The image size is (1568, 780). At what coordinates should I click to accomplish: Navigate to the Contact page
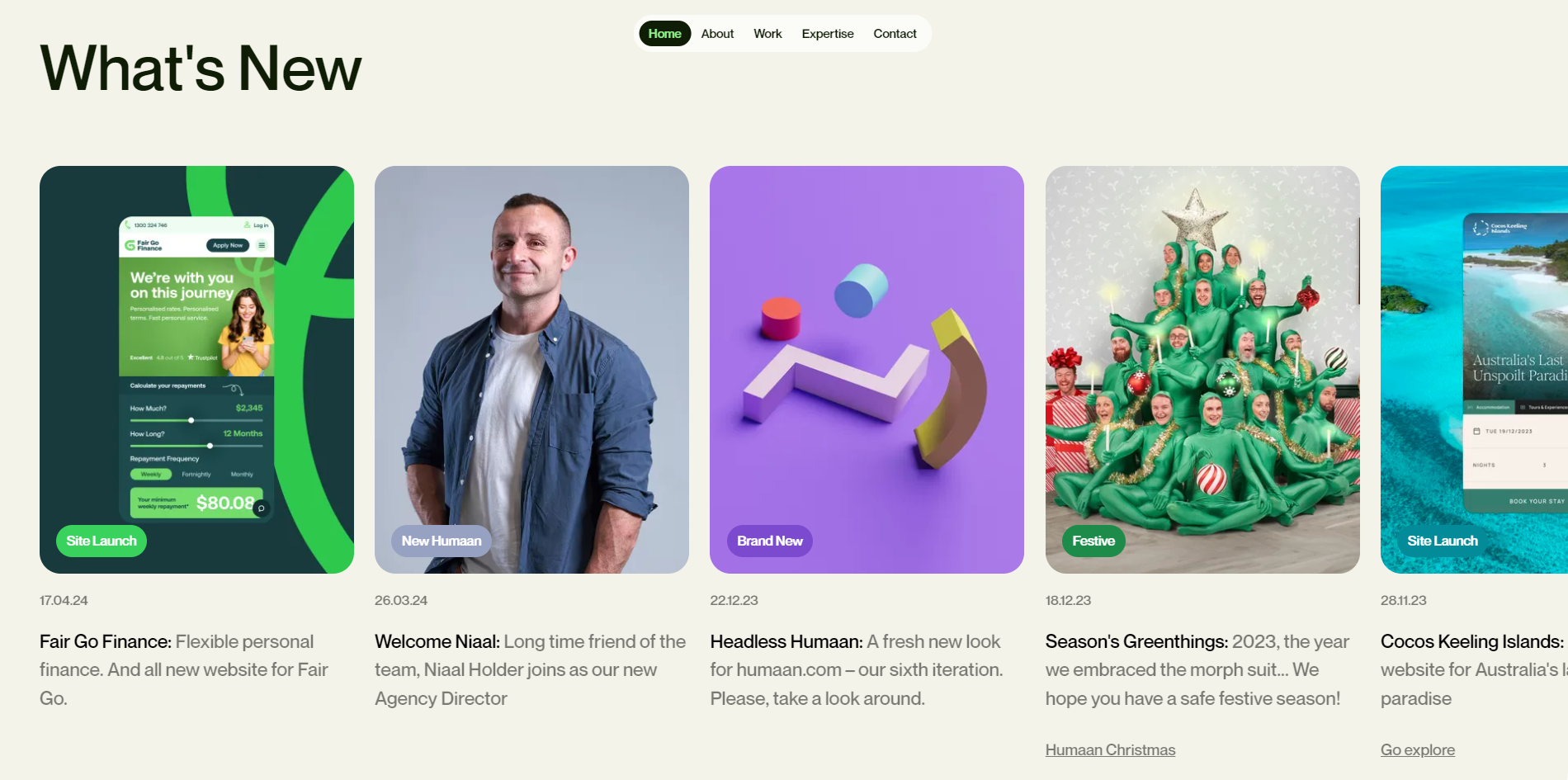(x=895, y=34)
